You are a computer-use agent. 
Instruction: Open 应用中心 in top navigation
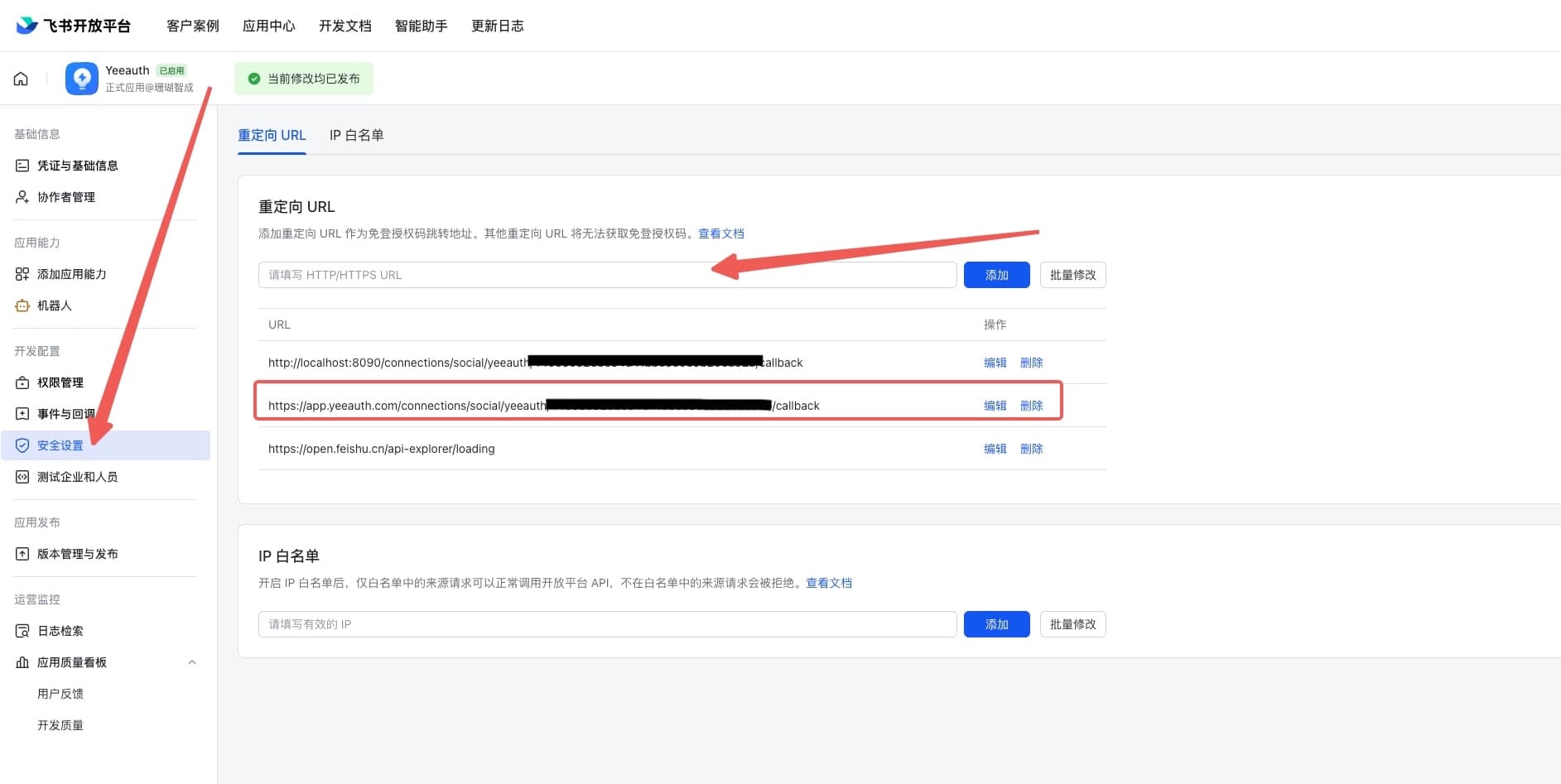(x=269, y=26)
